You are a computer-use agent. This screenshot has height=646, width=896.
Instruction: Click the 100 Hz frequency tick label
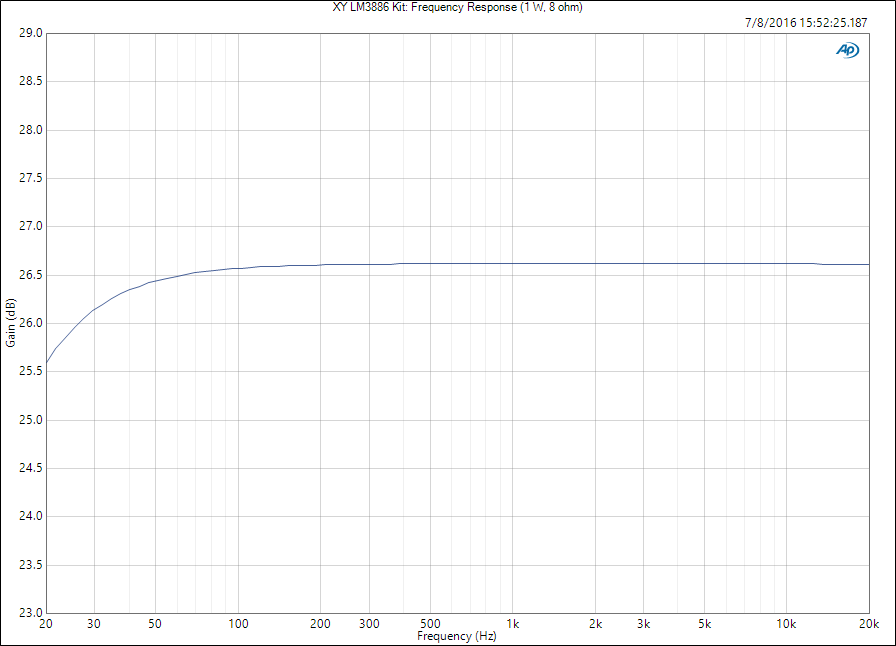pos(238,624)
